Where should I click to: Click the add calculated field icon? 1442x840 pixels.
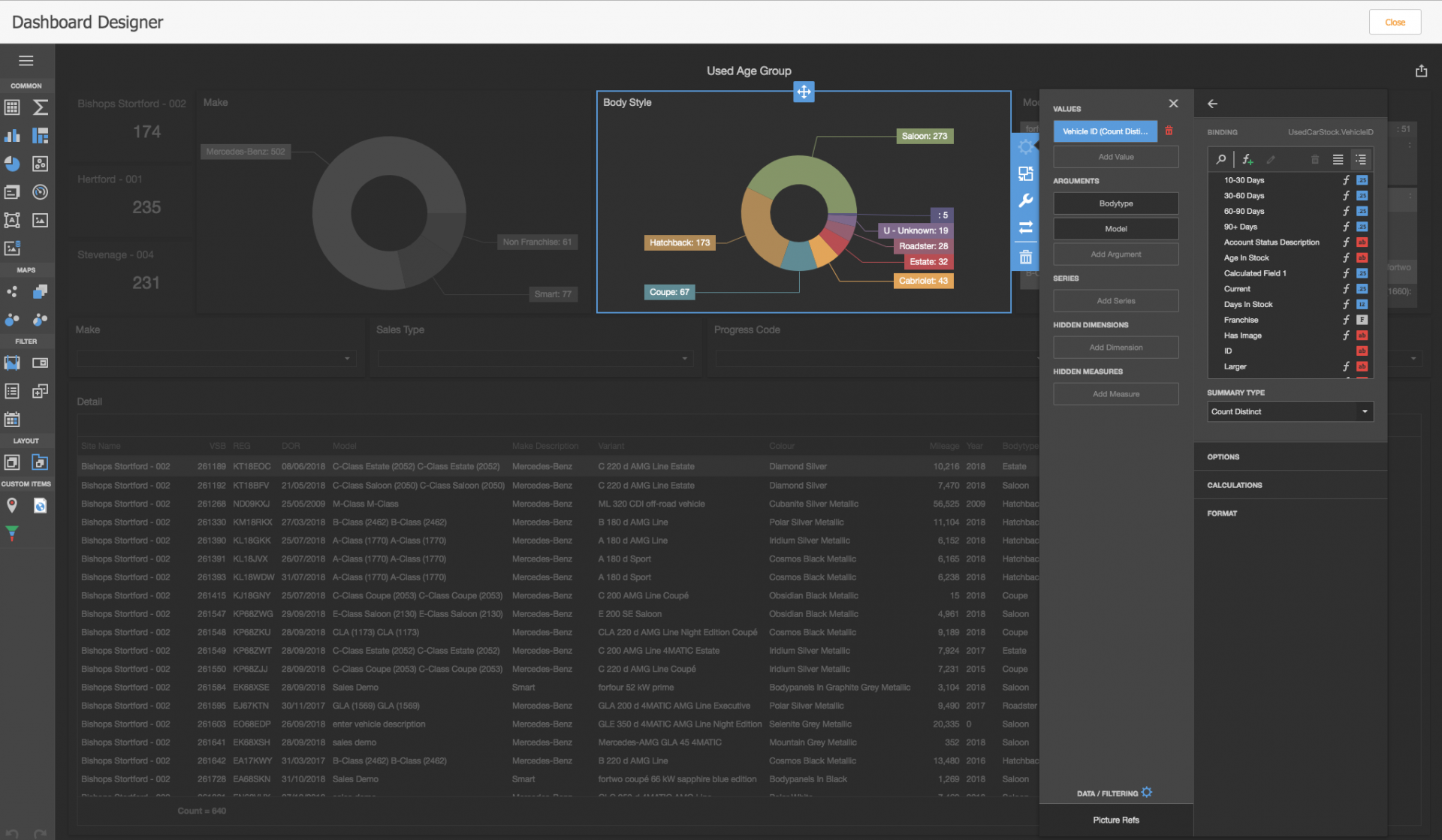click(1247, 159)
